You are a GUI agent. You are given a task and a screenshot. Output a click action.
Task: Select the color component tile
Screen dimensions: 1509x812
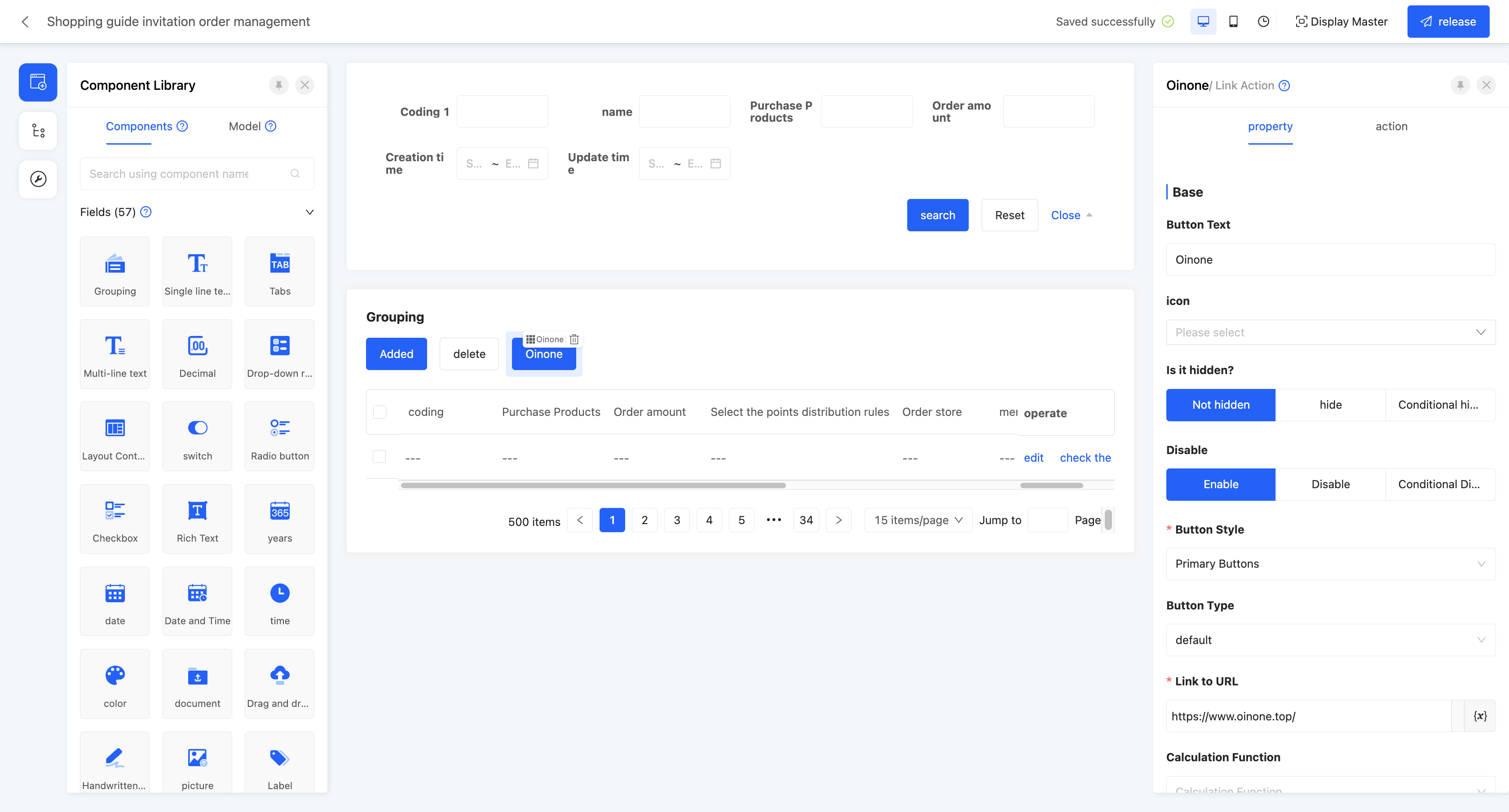click(x=115, y=684)
